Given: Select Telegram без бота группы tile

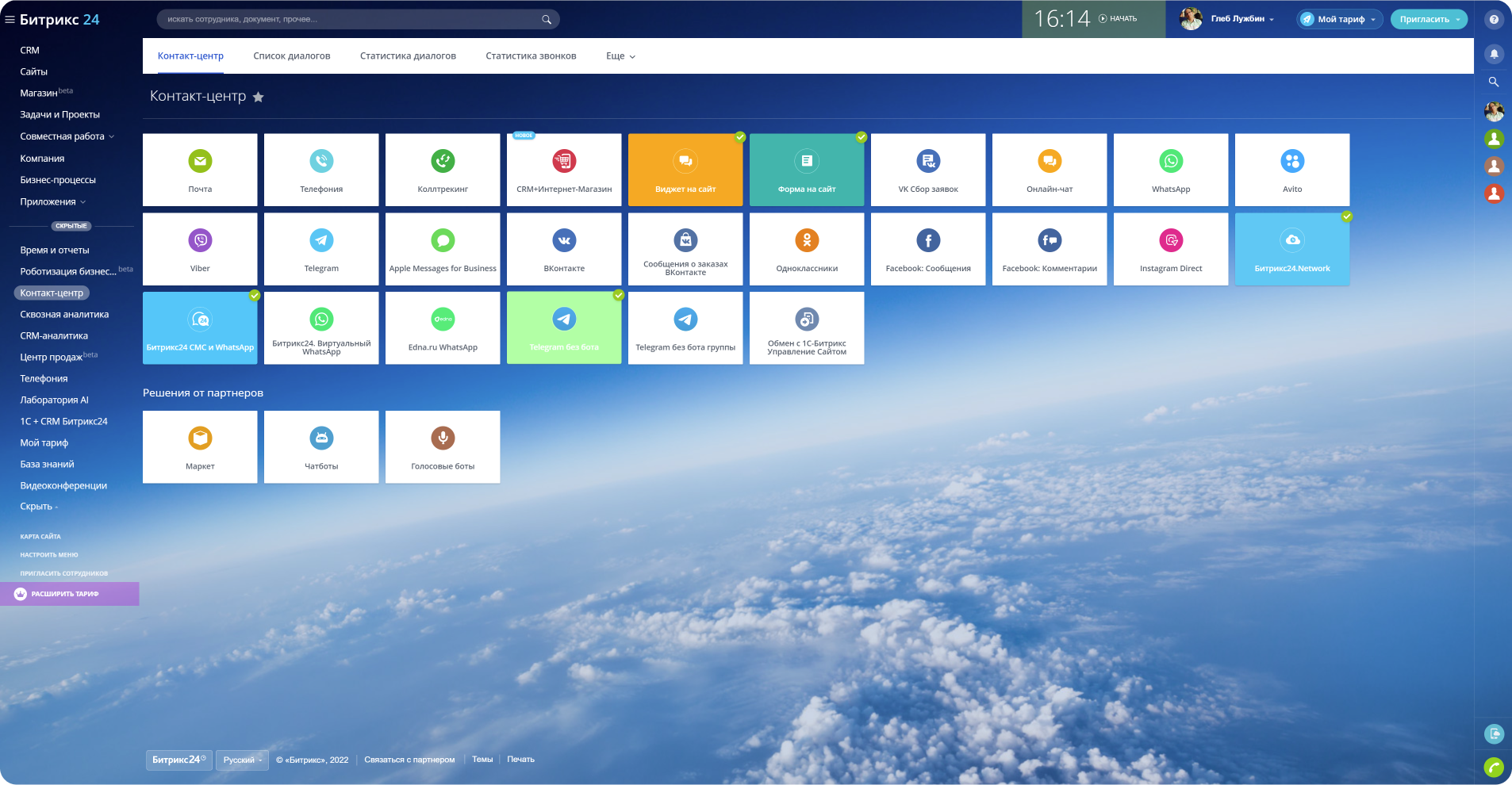Looking at the screenshot, I should point(685,328).
